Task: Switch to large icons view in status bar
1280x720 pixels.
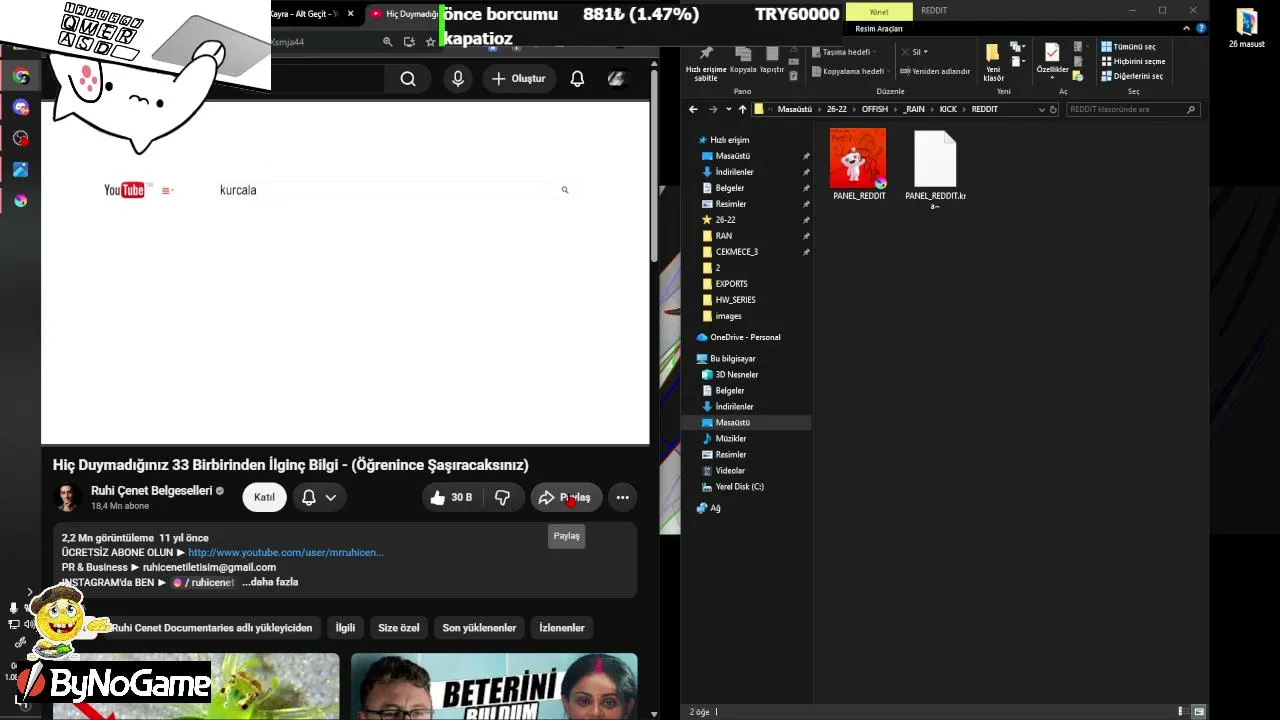Action: (x=1199, y=712)
